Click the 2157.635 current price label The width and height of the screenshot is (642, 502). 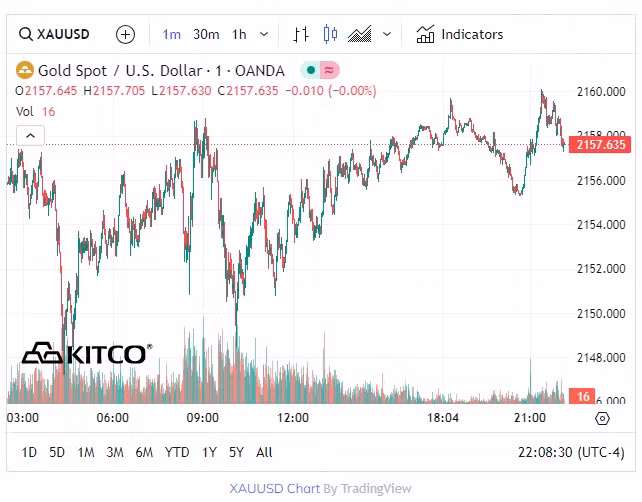[x=602, y=145]
